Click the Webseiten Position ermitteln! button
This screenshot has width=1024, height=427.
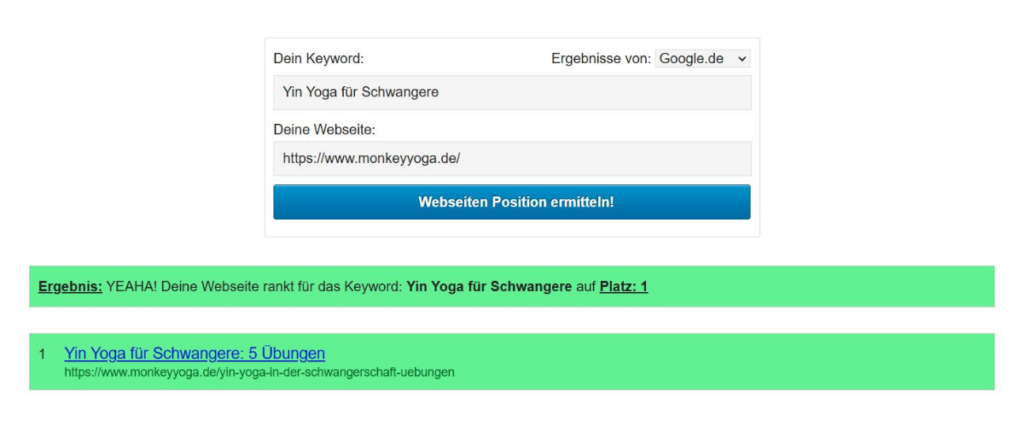(x=512, y=202)
